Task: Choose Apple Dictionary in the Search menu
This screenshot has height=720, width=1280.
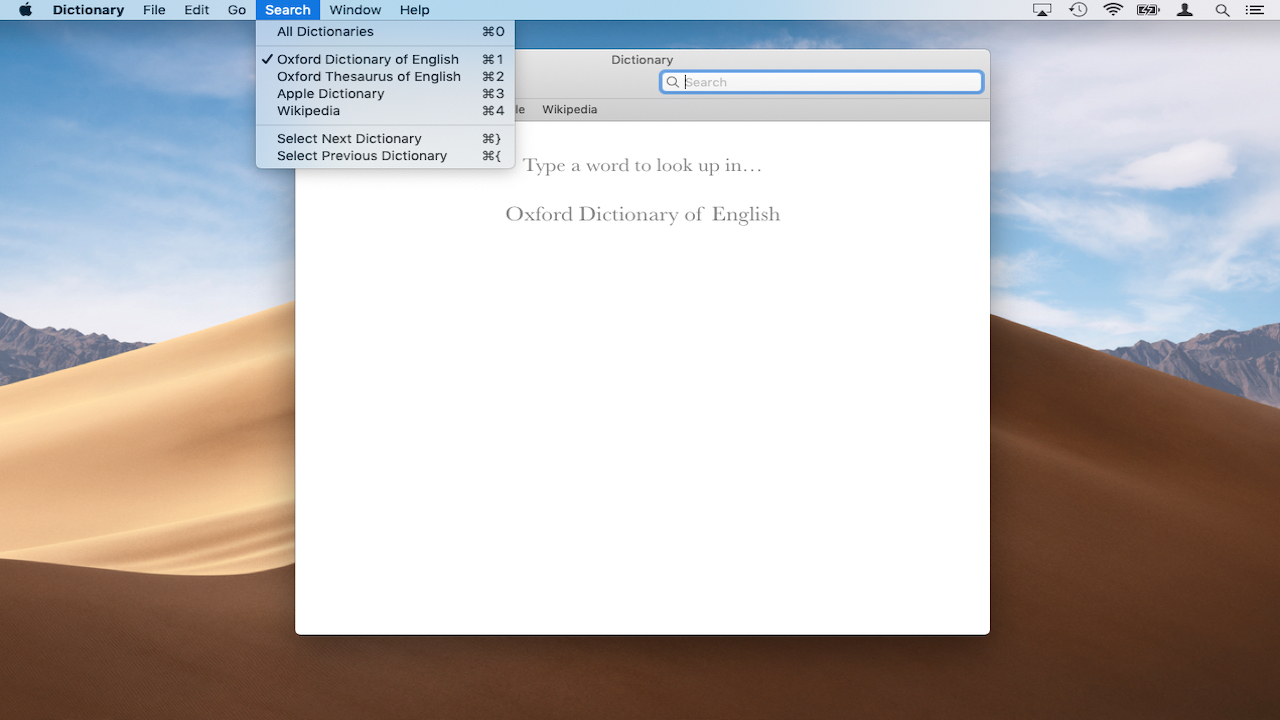Action: coord(385,94)
